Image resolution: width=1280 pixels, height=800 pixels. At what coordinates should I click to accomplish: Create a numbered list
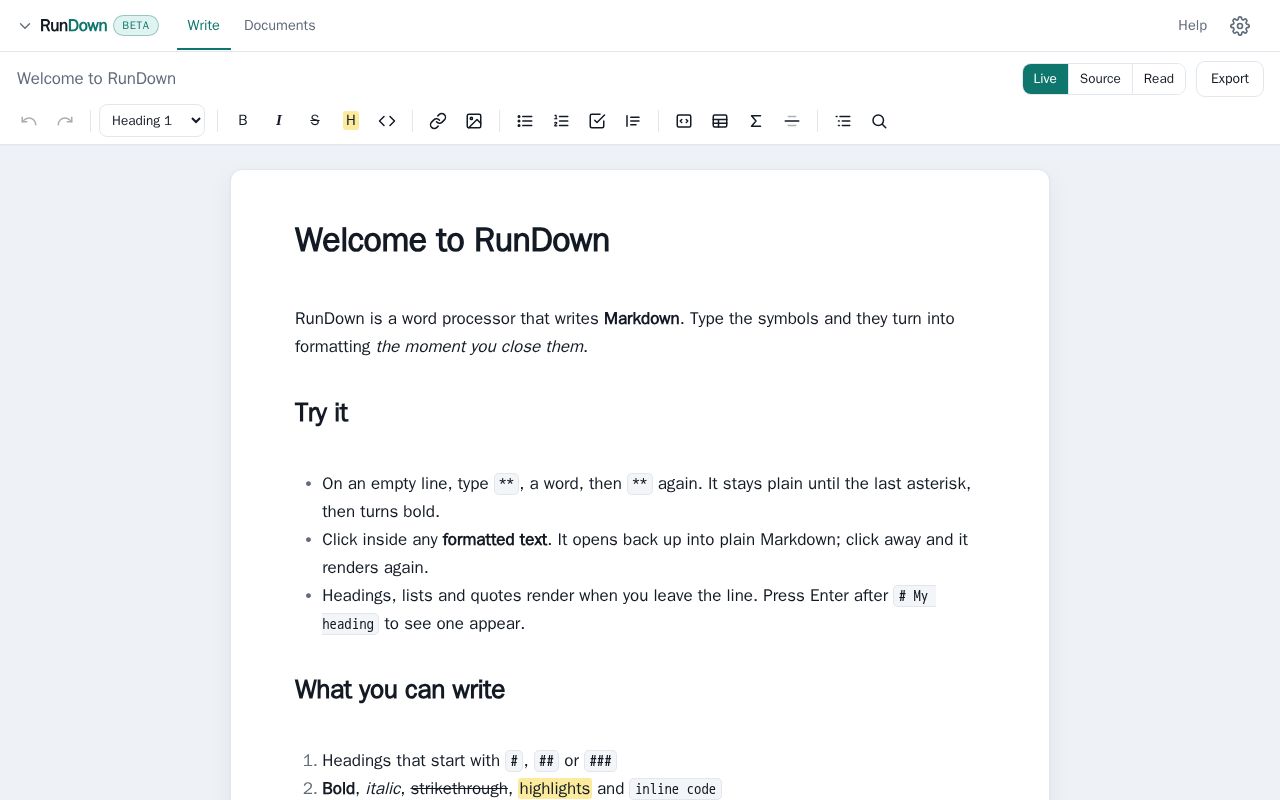click(x=561, y=121)
